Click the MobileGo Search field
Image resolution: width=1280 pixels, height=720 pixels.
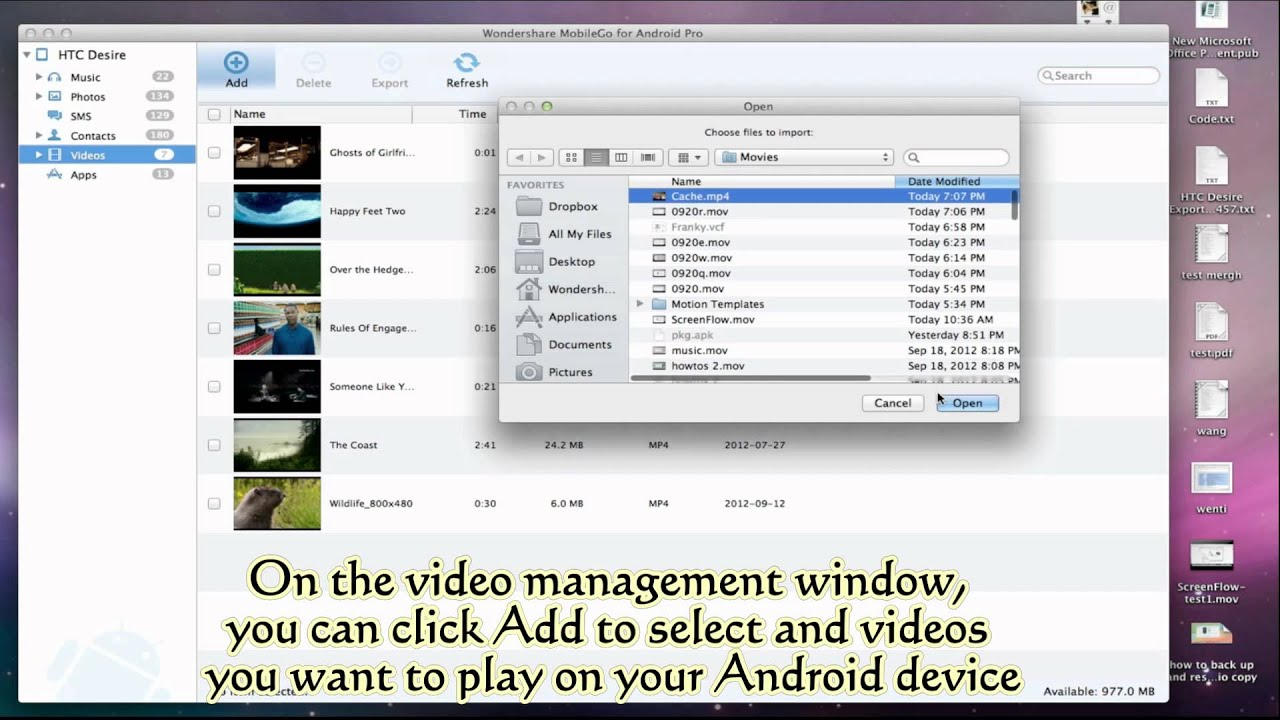click(1098, 75)
